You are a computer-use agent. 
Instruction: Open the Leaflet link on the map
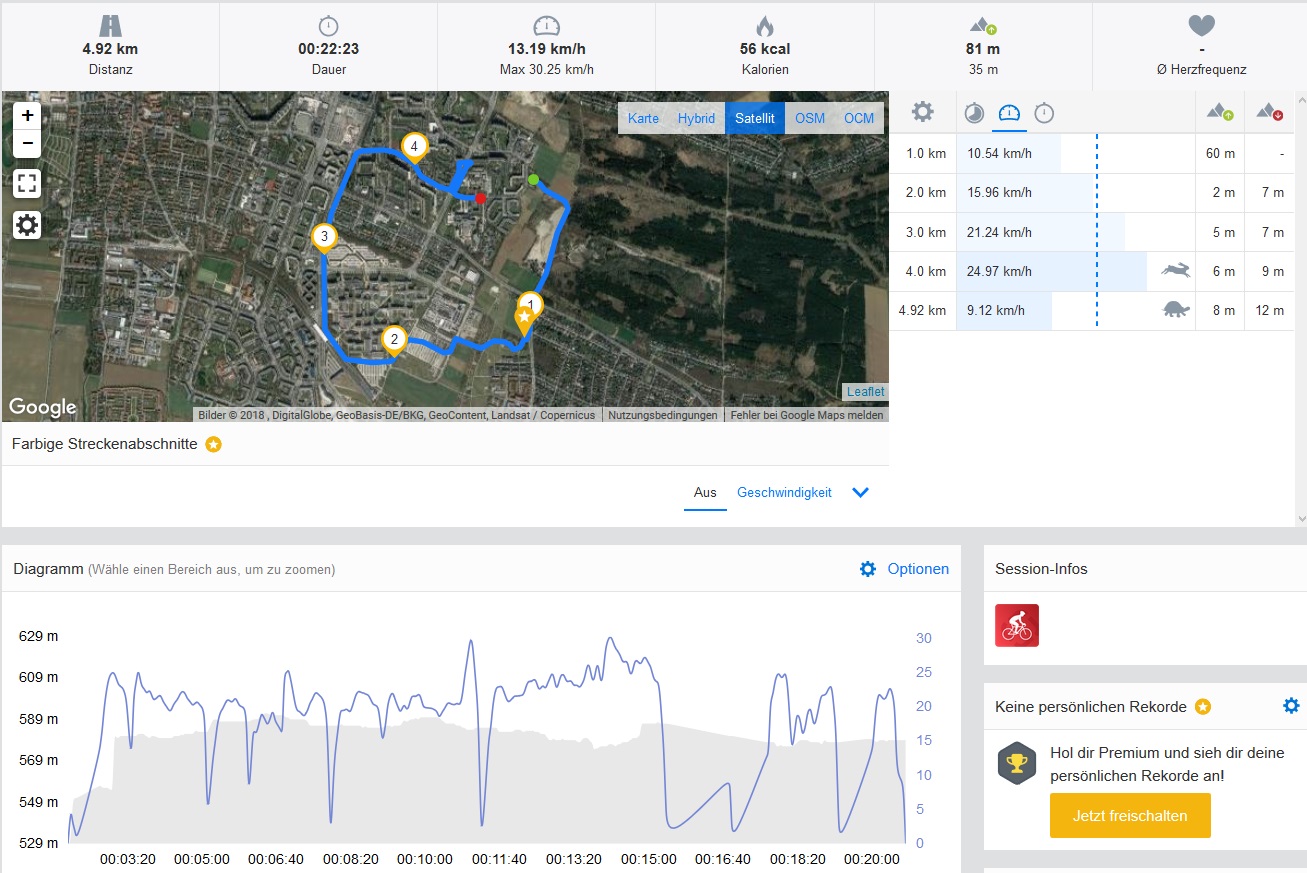[x=865, y=392]
